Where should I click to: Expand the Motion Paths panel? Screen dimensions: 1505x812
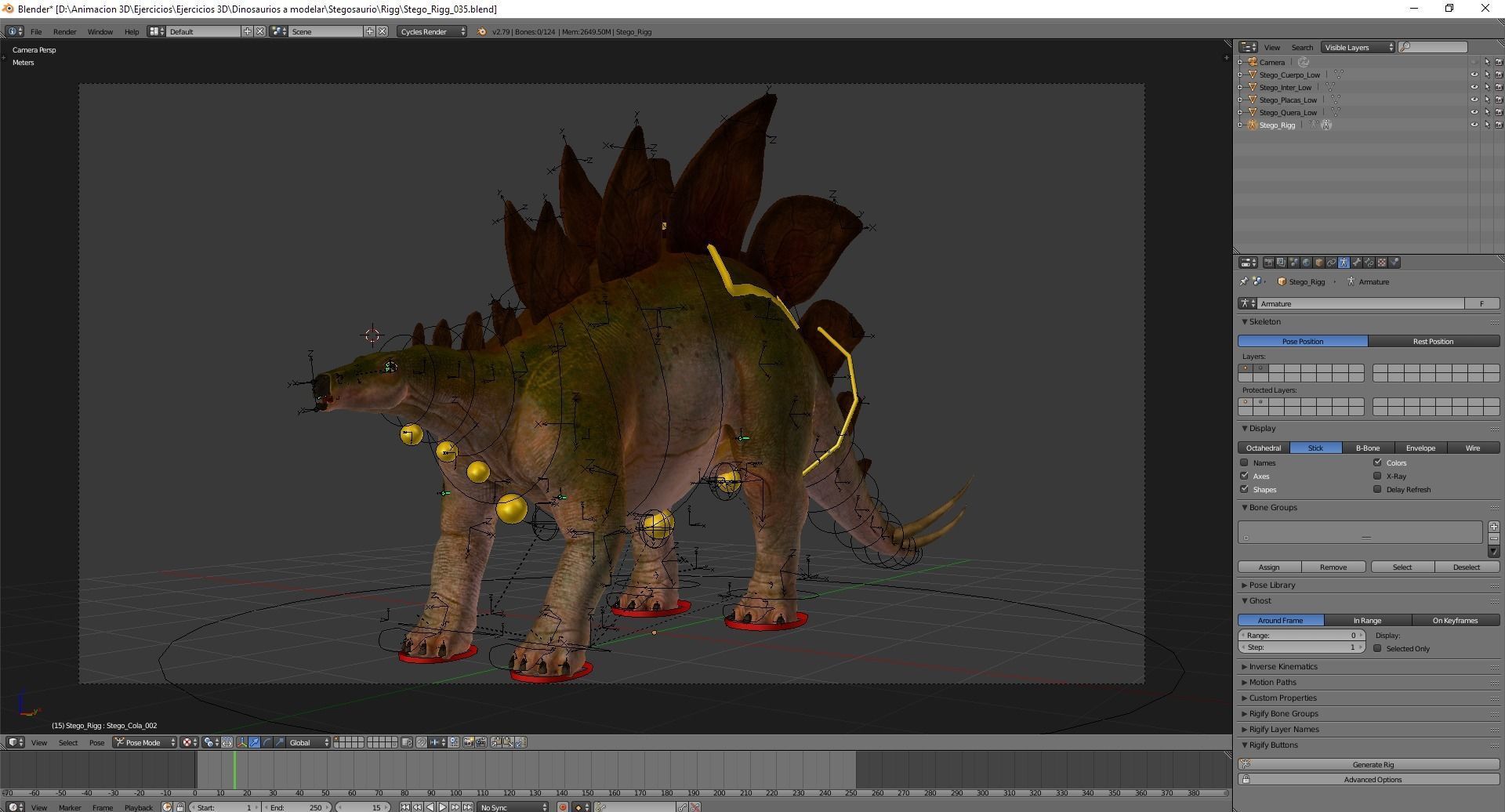[x=1272, y=683]
